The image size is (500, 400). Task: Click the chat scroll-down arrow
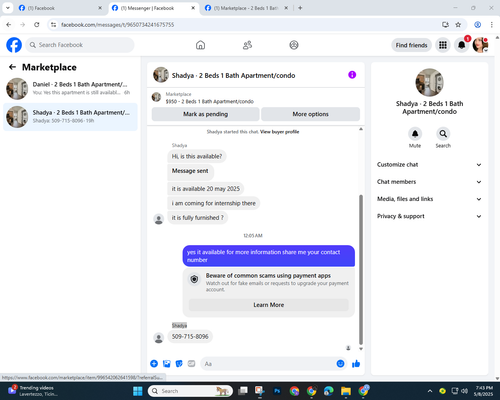coord(361,349)
